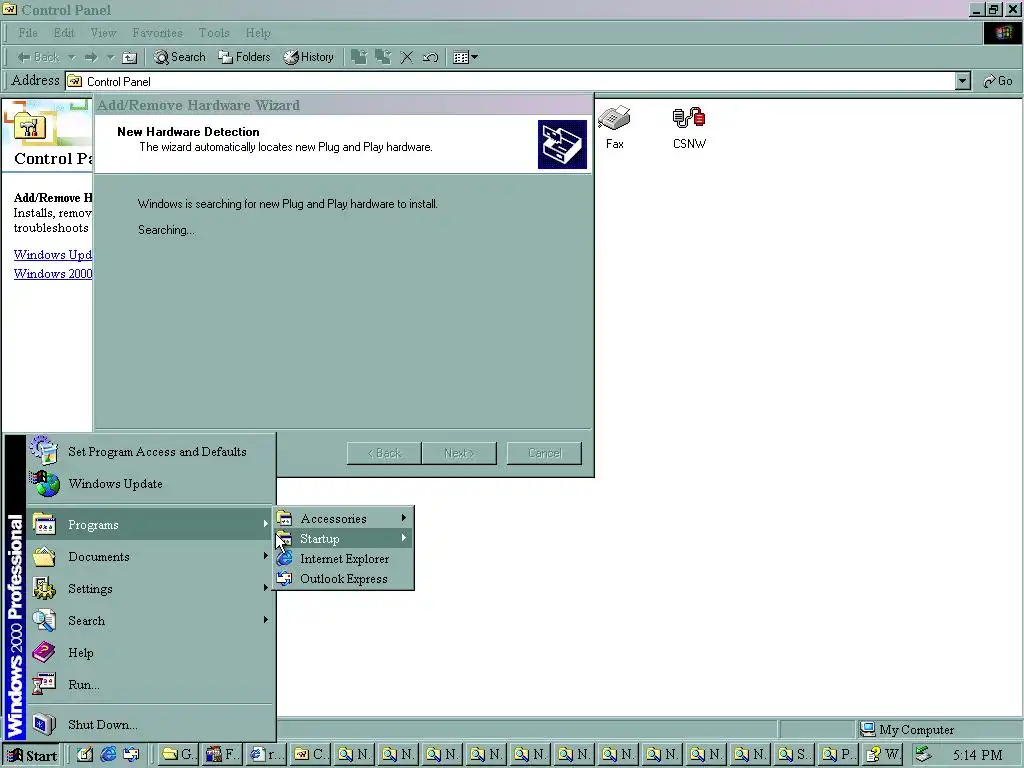
Task: Open Help from Start menu
Action: click(x=150, y=652)
